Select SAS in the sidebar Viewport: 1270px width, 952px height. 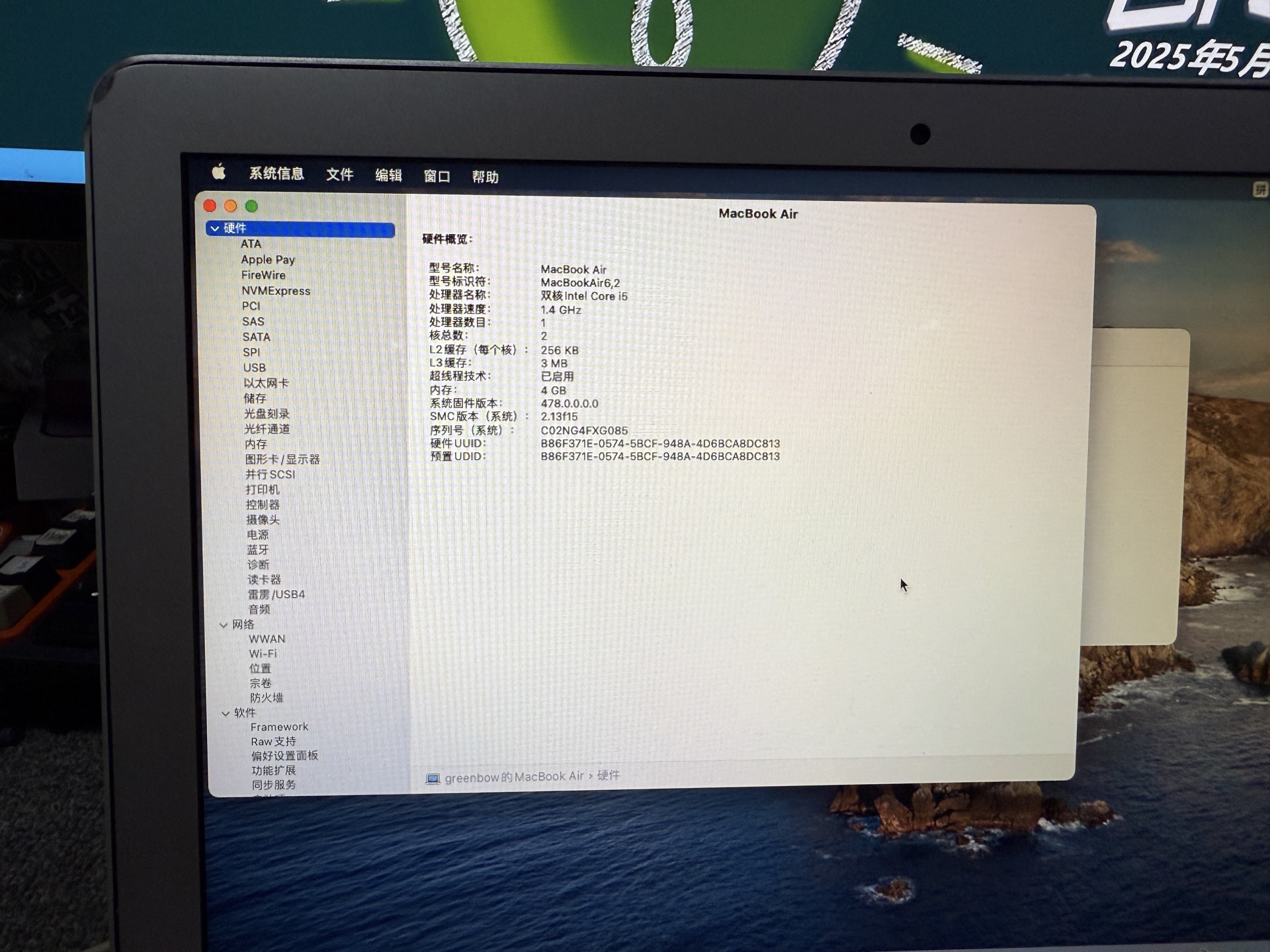(x=253, y=321)
